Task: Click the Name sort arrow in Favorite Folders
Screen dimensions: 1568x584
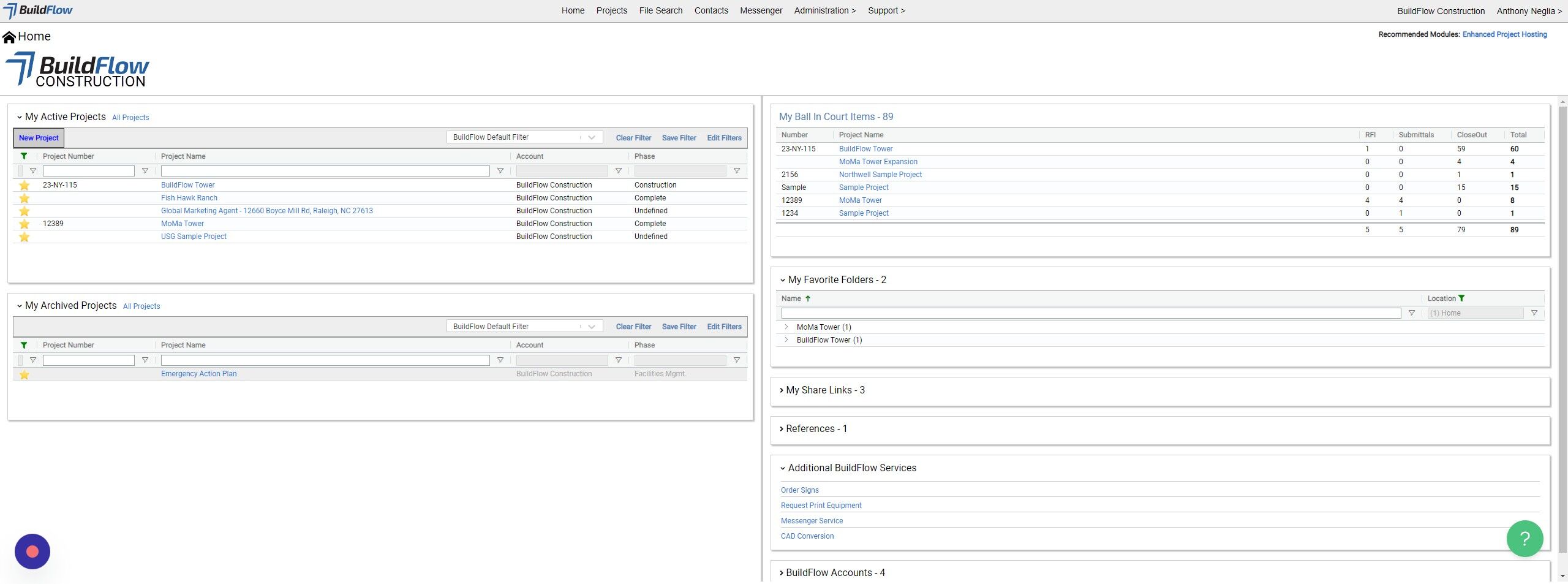Action: coord(808,298)
